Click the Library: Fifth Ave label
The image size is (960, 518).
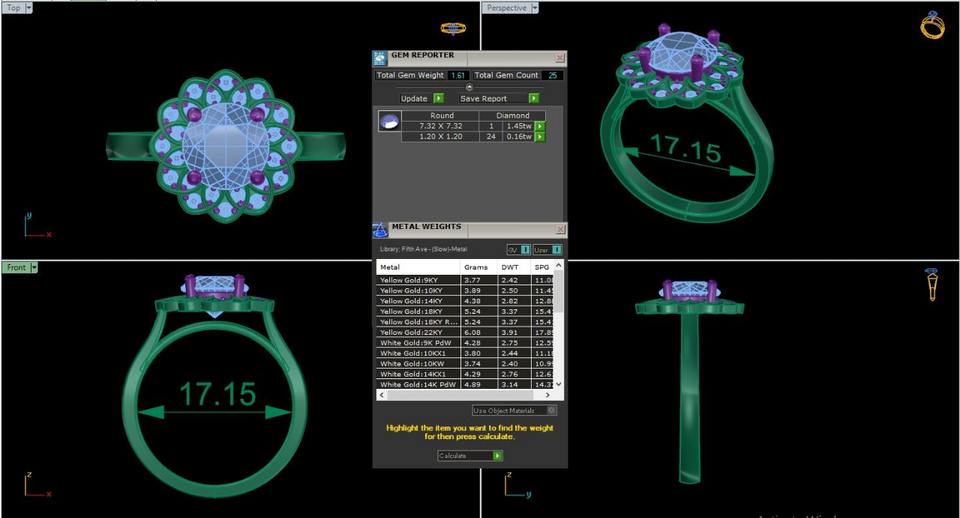point(423,249)
